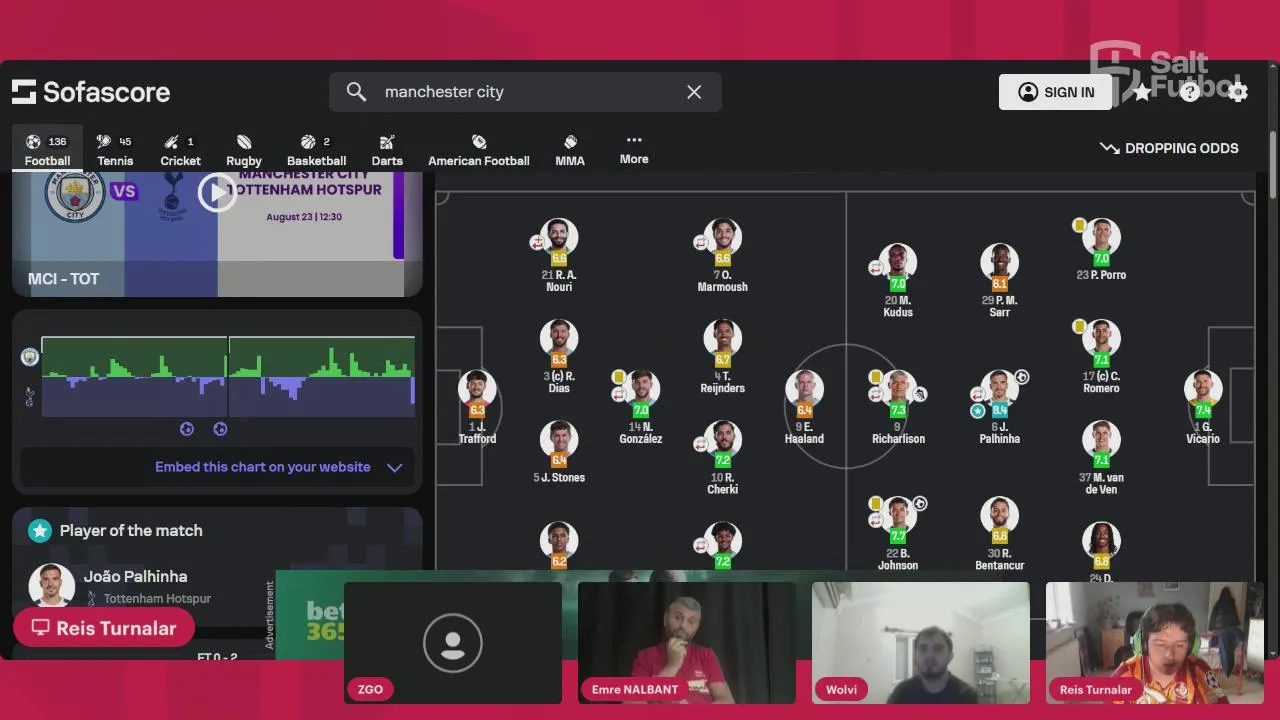The height and width of the screenshot is (720, 1280).
Task: Click the Sofascore logo
Action: click(91, 92)
